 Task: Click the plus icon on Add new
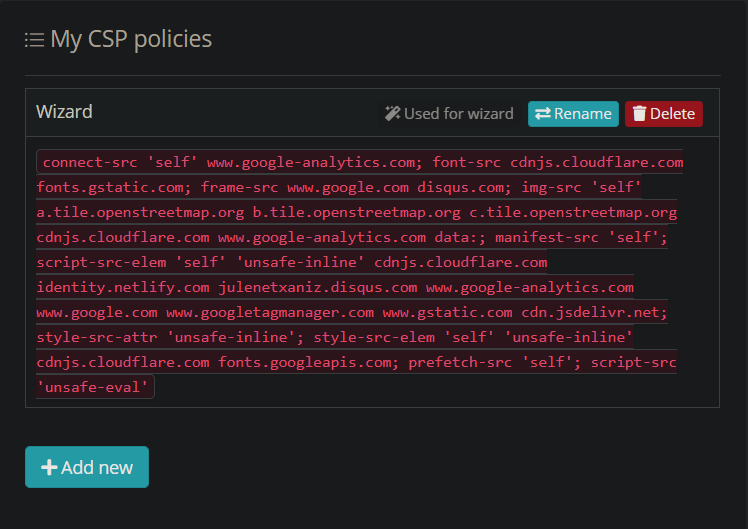(x=48, y=467)
